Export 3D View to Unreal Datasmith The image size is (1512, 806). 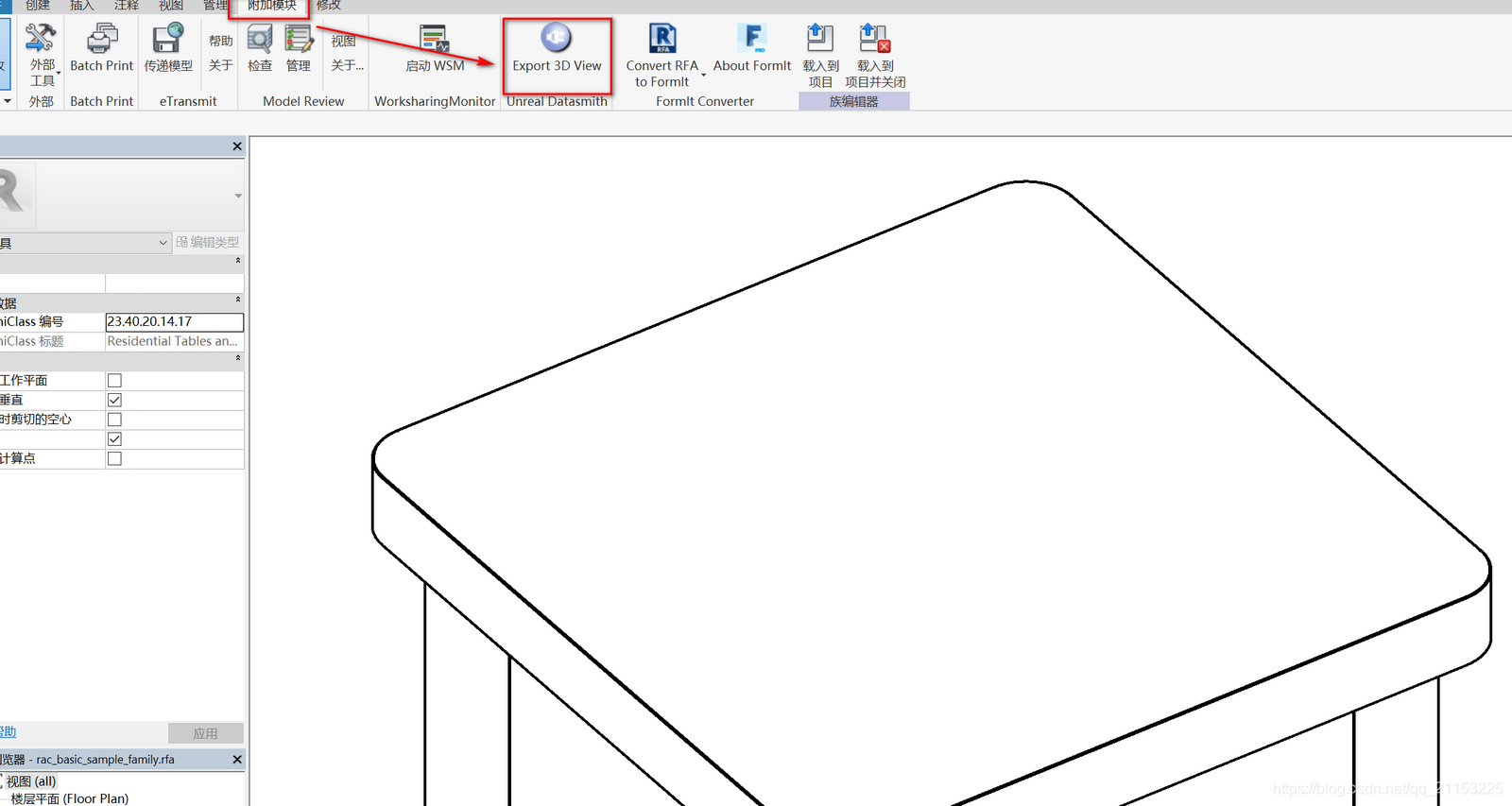[x=557, y=49]
